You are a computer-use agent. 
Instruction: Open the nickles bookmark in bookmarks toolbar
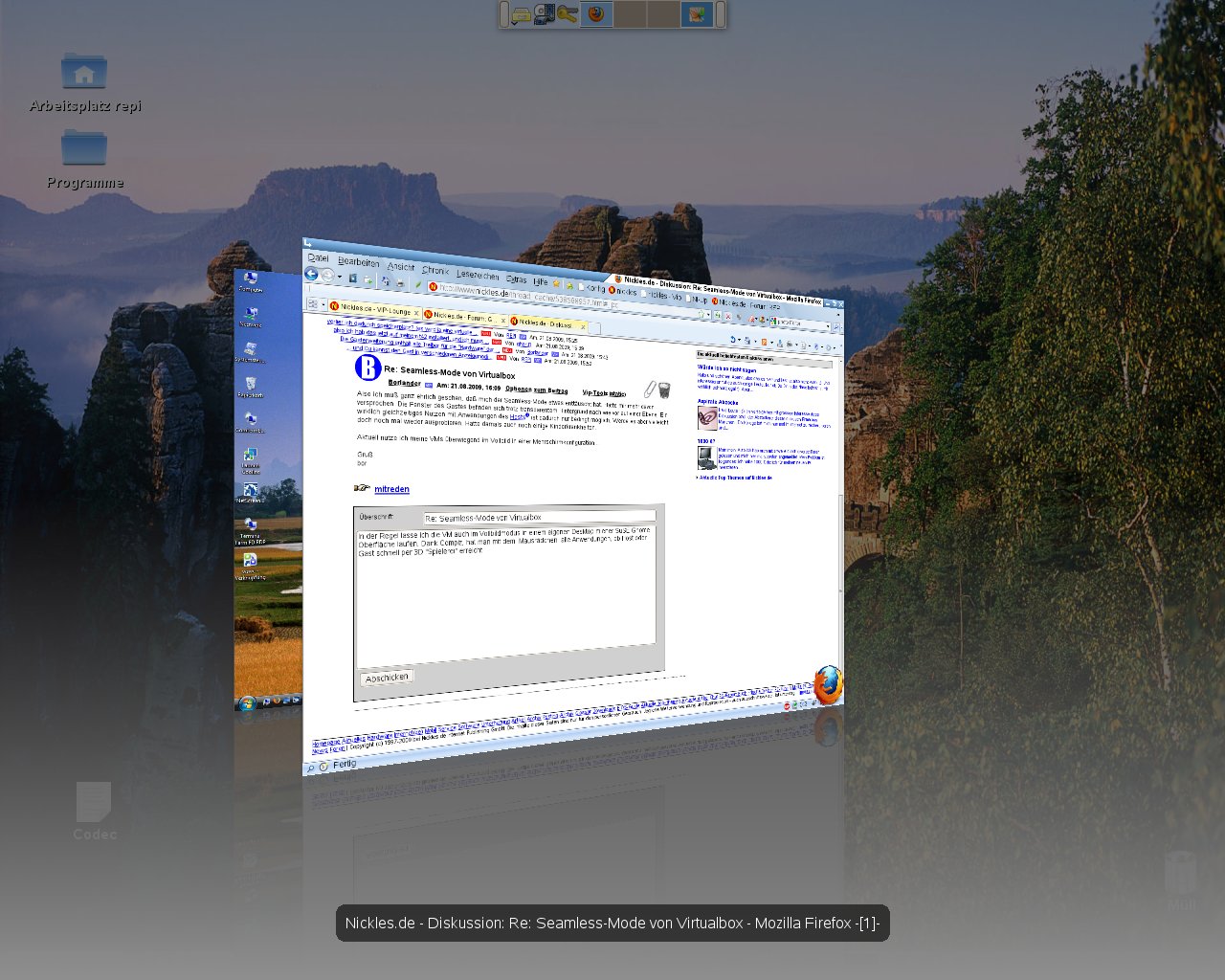click(622, 291)
